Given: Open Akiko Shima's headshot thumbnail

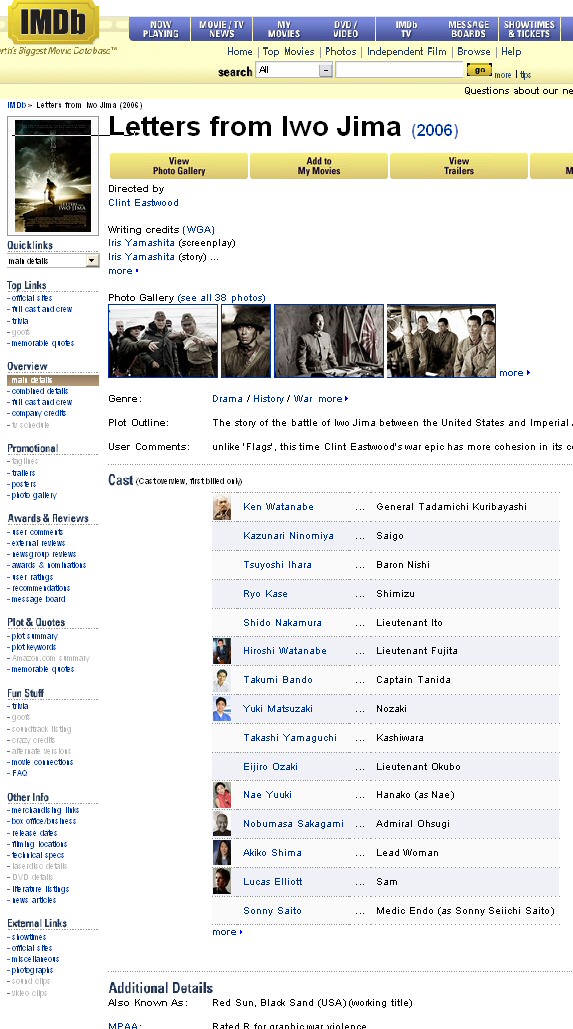Looking at the screenshot, I should click(222, 852).
